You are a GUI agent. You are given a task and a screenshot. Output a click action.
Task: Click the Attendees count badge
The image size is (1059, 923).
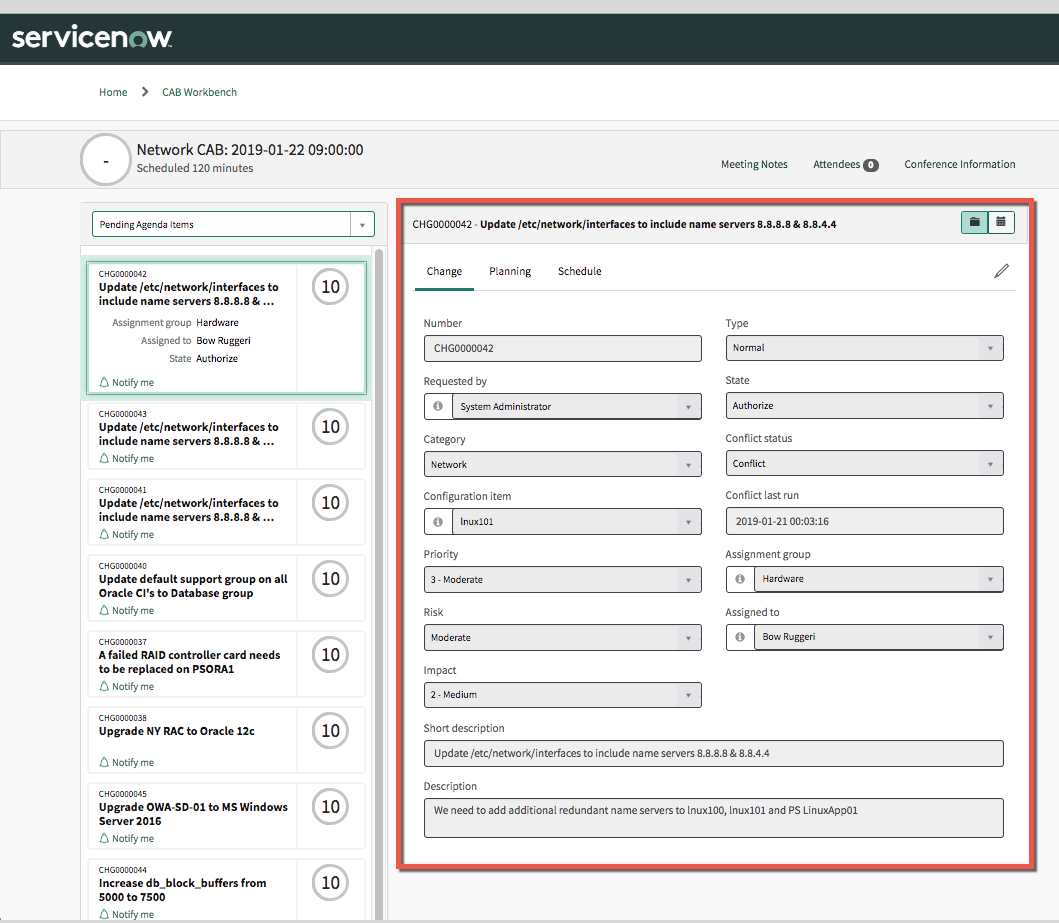[x=871, y=165]
